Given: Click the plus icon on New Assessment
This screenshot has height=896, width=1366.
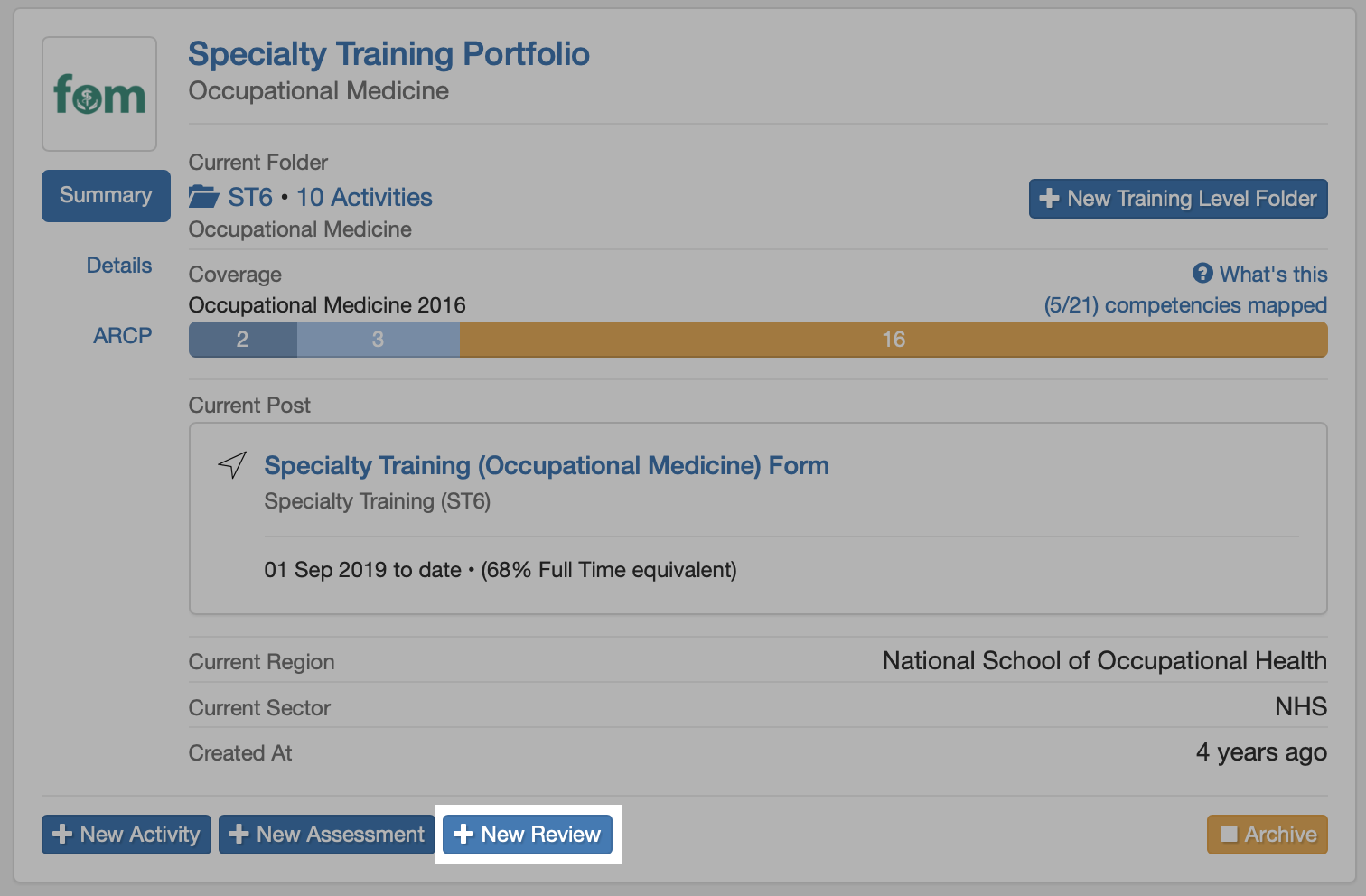Looking at the screenshot, I should (239, 834).
